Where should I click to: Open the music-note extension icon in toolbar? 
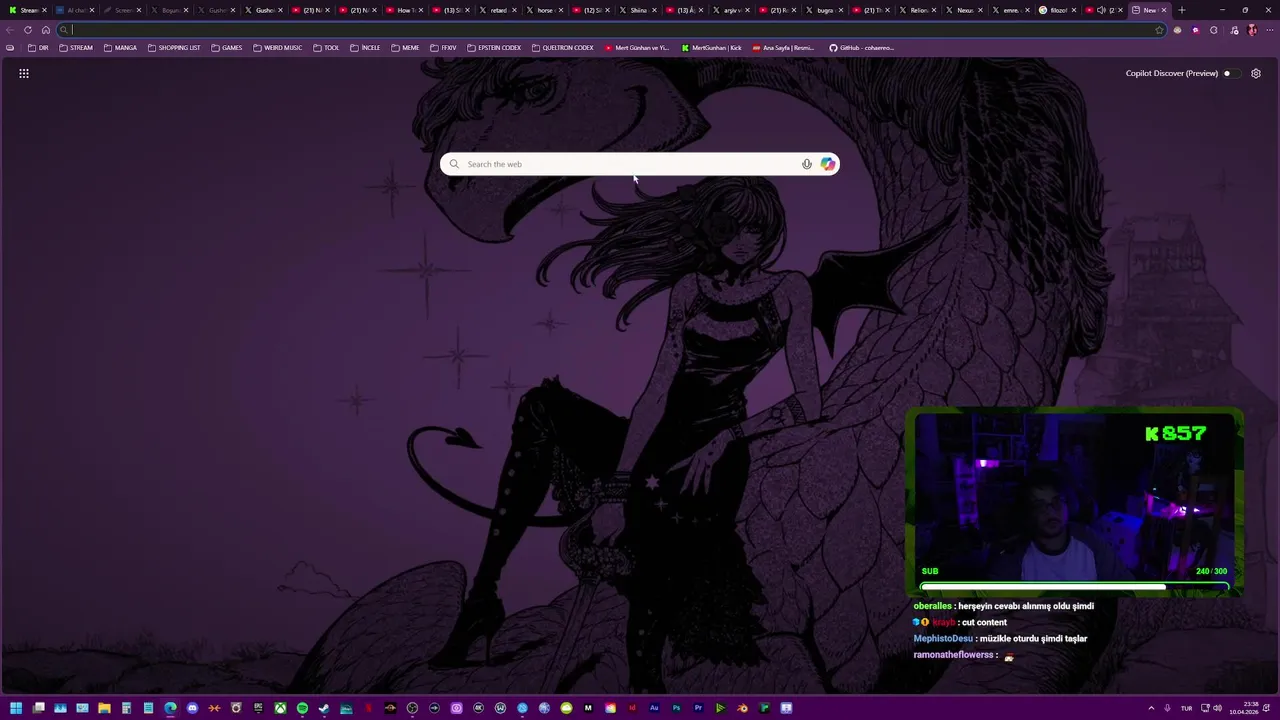tap(1233, 30)
